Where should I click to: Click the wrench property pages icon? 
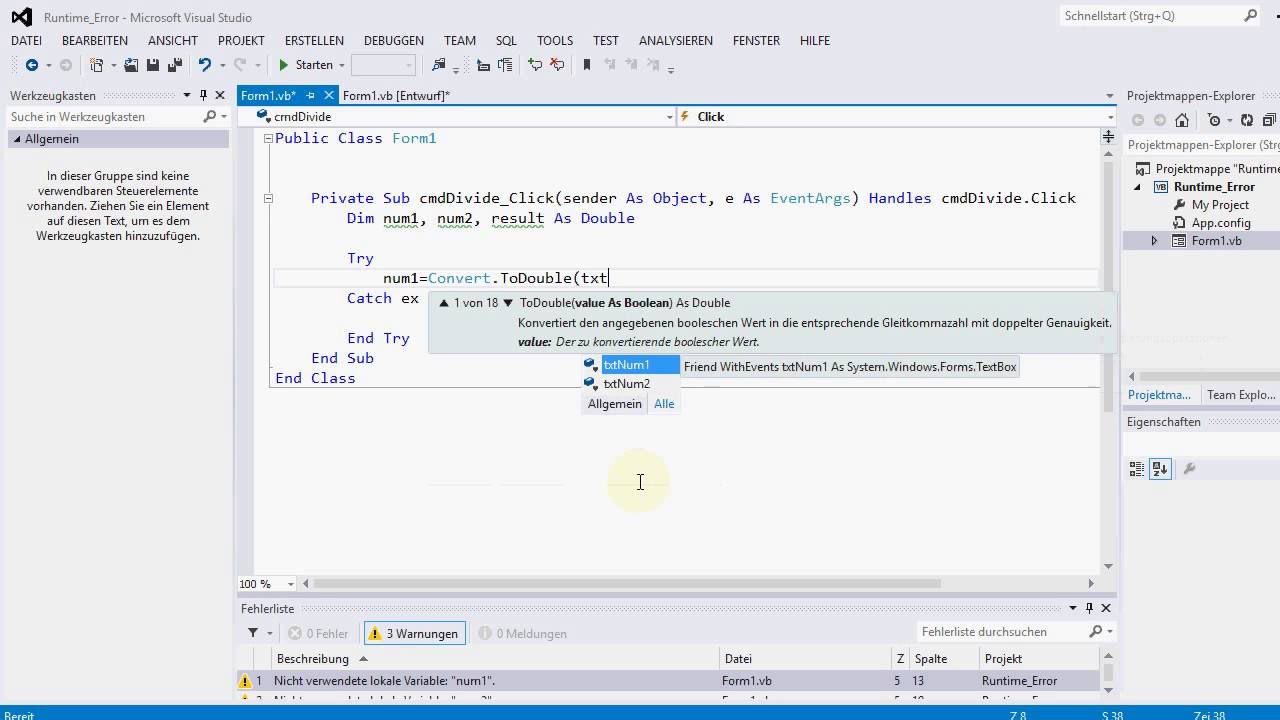pos(1189,469)
